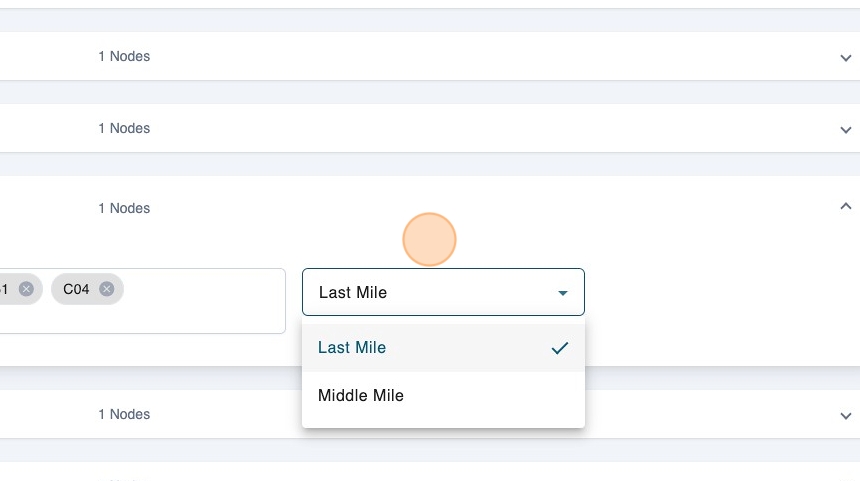Remove the C04 chip with its x icon

click(106, 289)
